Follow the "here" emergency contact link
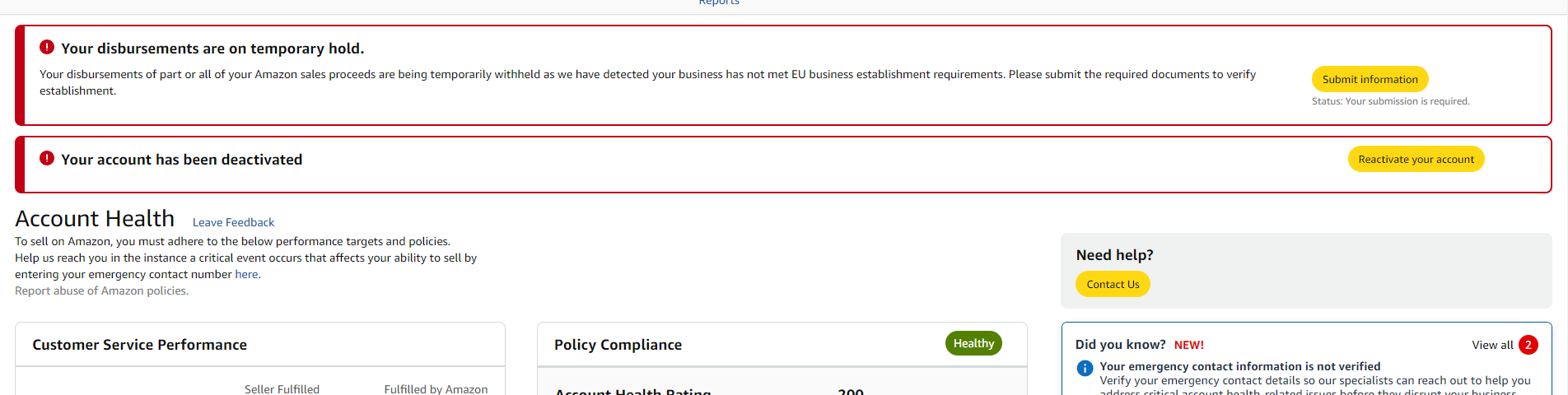Image resolution: width=1568 pixels, height=395 pixels. pos(246,274)
